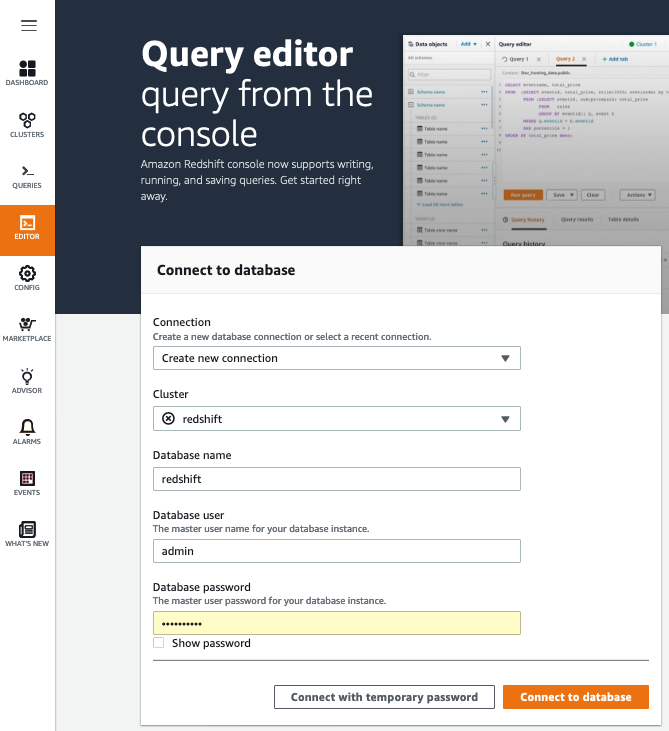The height and width of the screenshot is (731, 669).
Task: Open the hamburger navigation menu
Action: (x=28, y=24)
